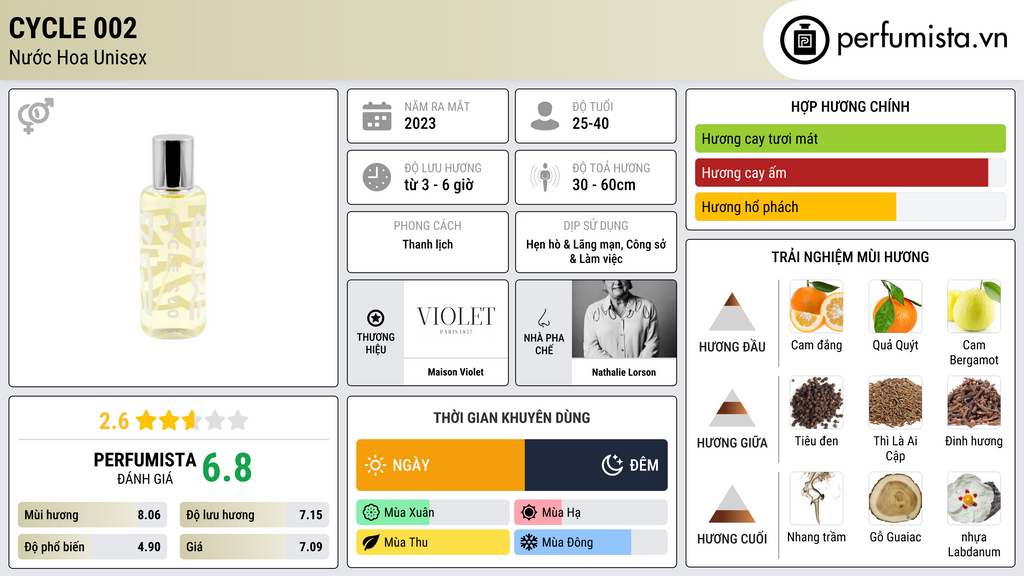The width and height of the screenshot is (1024, 576).
Task: Click the CYCLE 002 title
Action: tap(73, 28)
